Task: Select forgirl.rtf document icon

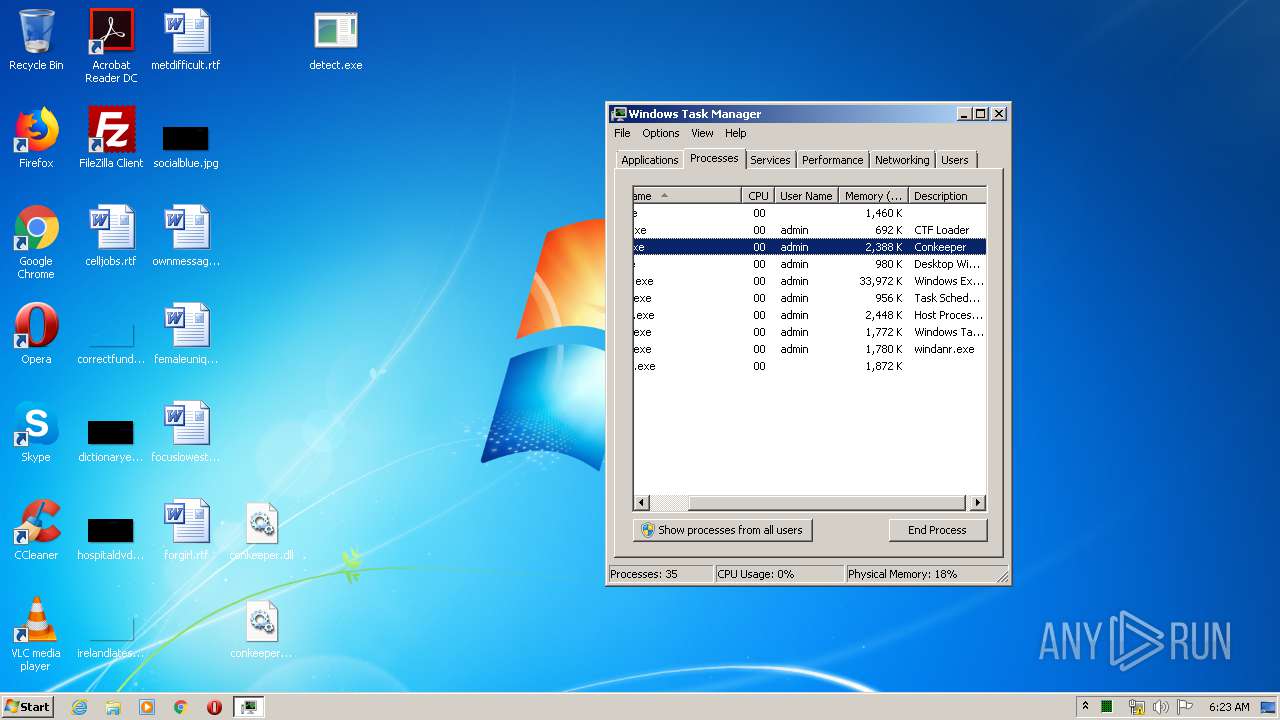Action: 186,530
